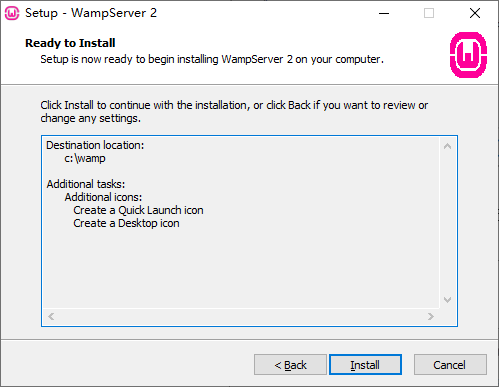This screenshot has height=387, width=499.
Task: Click the 'Create a Quick Launch icon' line
Action: point(138,210)
